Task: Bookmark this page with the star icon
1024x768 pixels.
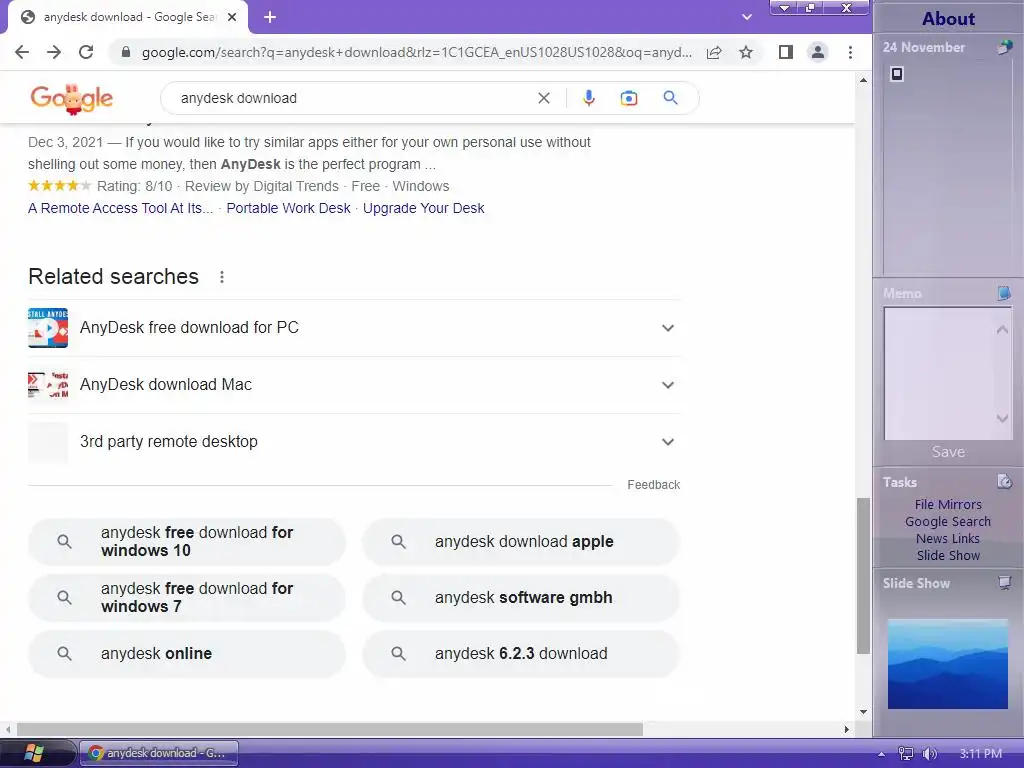Action: pos(746,52)
